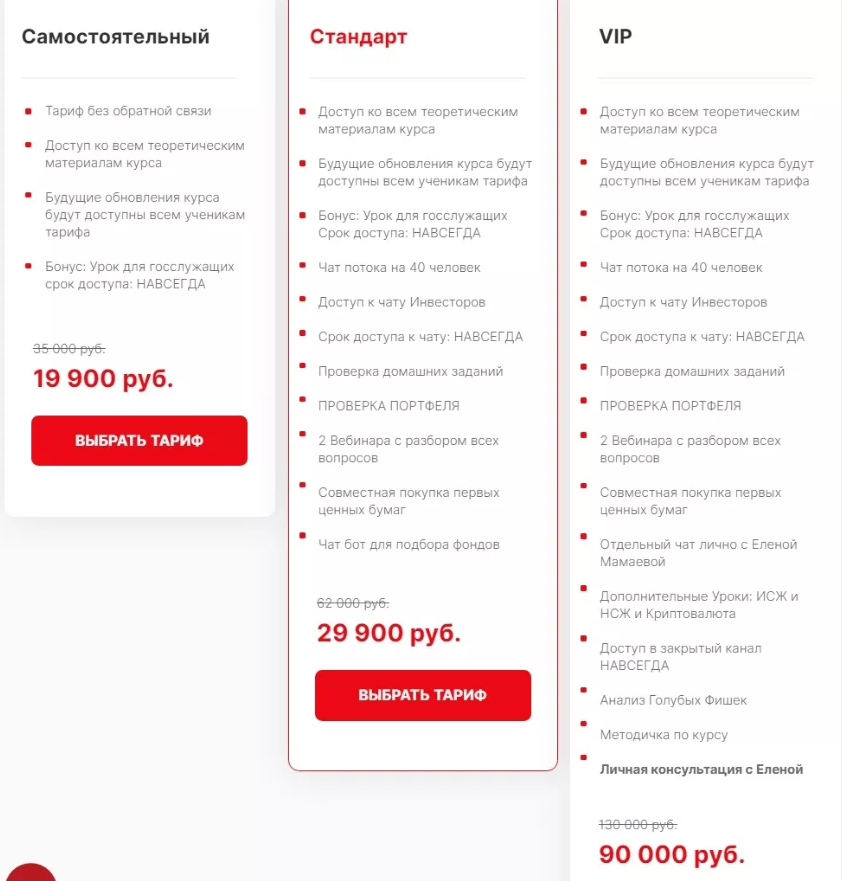Click the crossed-out 35 000 руб. price

click(69, 349)
